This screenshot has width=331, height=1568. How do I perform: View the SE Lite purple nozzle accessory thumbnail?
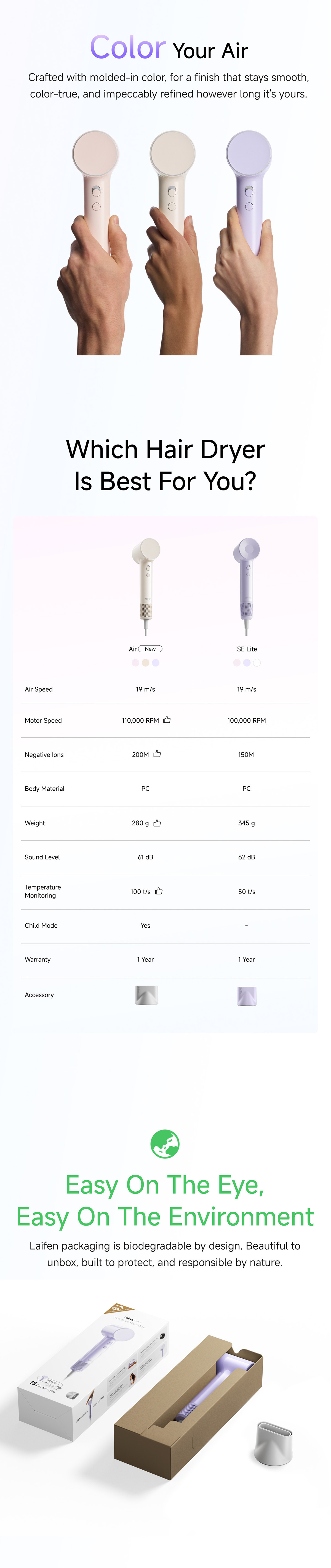(246, 995)
